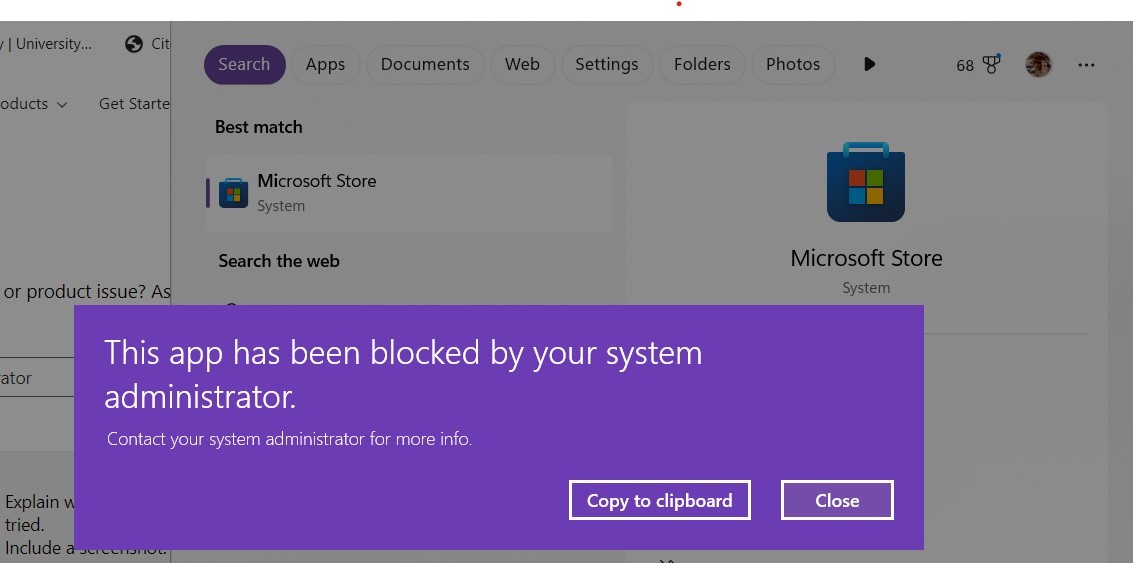Click the Search the web heading

pos(279,261)
